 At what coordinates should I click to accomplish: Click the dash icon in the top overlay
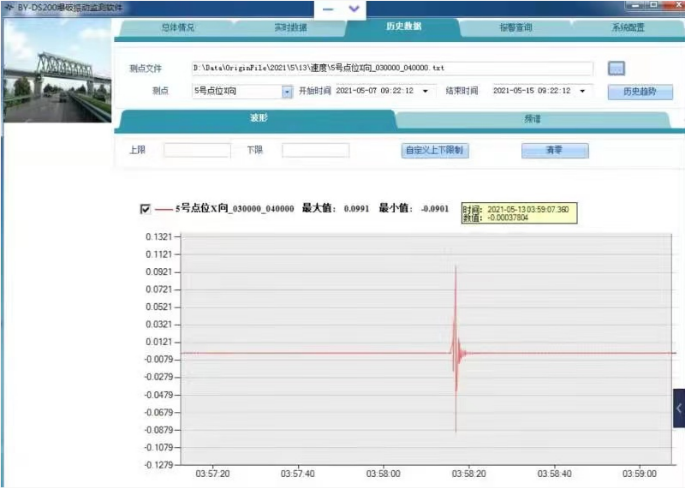(x=328, y=9)
